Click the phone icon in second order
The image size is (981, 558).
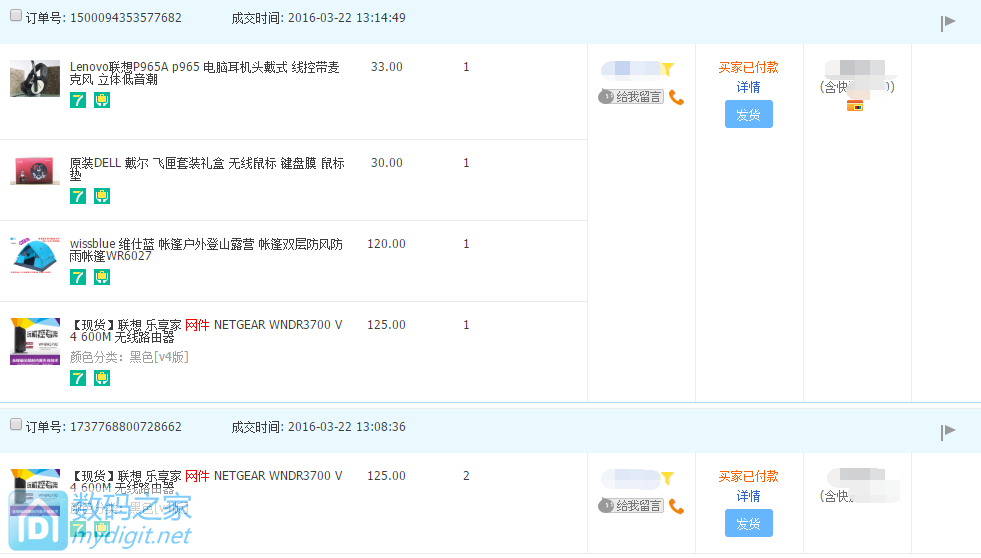(677, 506)
